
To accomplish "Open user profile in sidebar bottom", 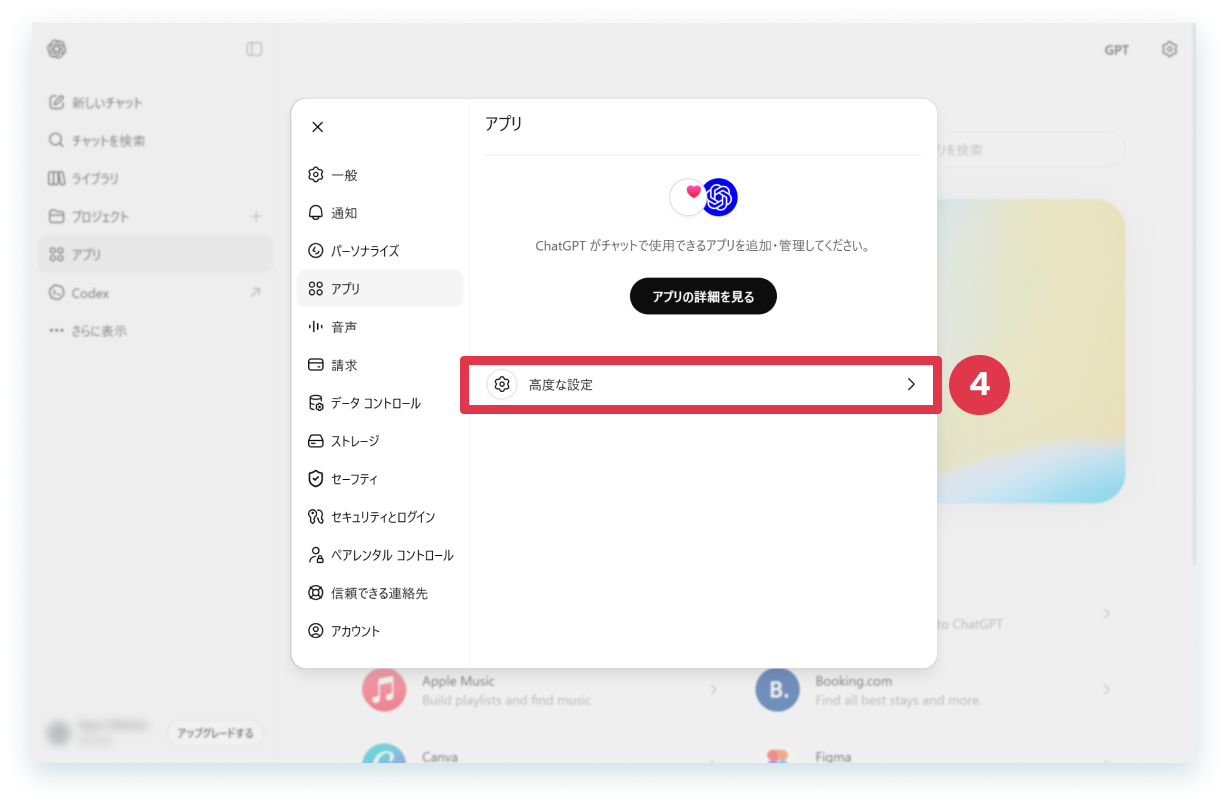I will 100,733.
